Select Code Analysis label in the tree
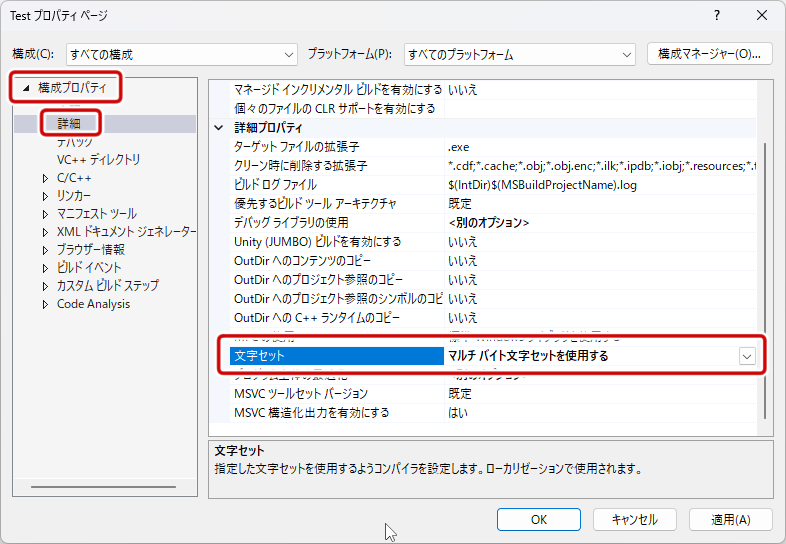This screenshot has height=544, width=786. [93, 304]
